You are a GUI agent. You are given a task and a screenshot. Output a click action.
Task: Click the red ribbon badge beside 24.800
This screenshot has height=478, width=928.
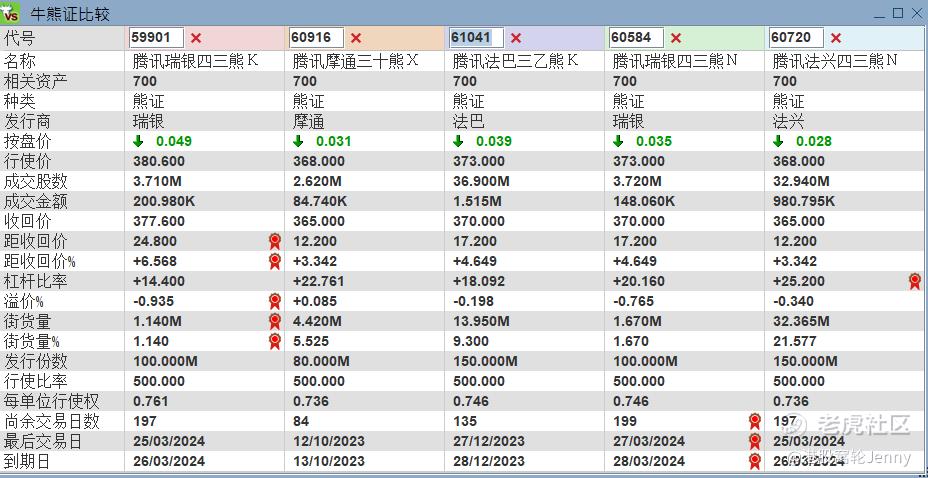275,241
